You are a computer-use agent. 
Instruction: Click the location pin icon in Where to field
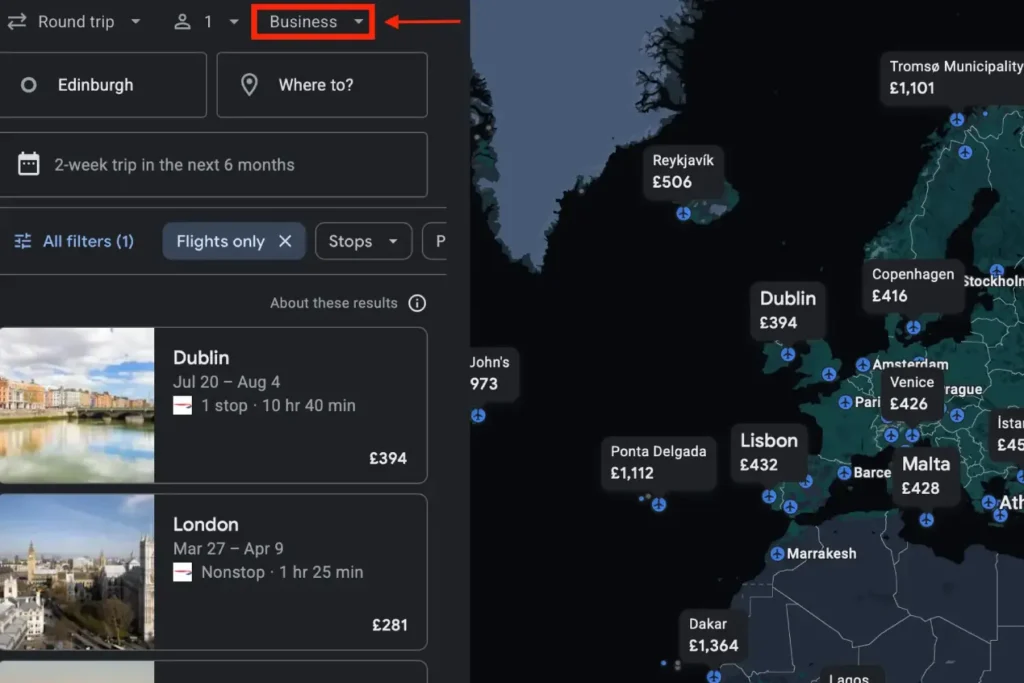249,85
